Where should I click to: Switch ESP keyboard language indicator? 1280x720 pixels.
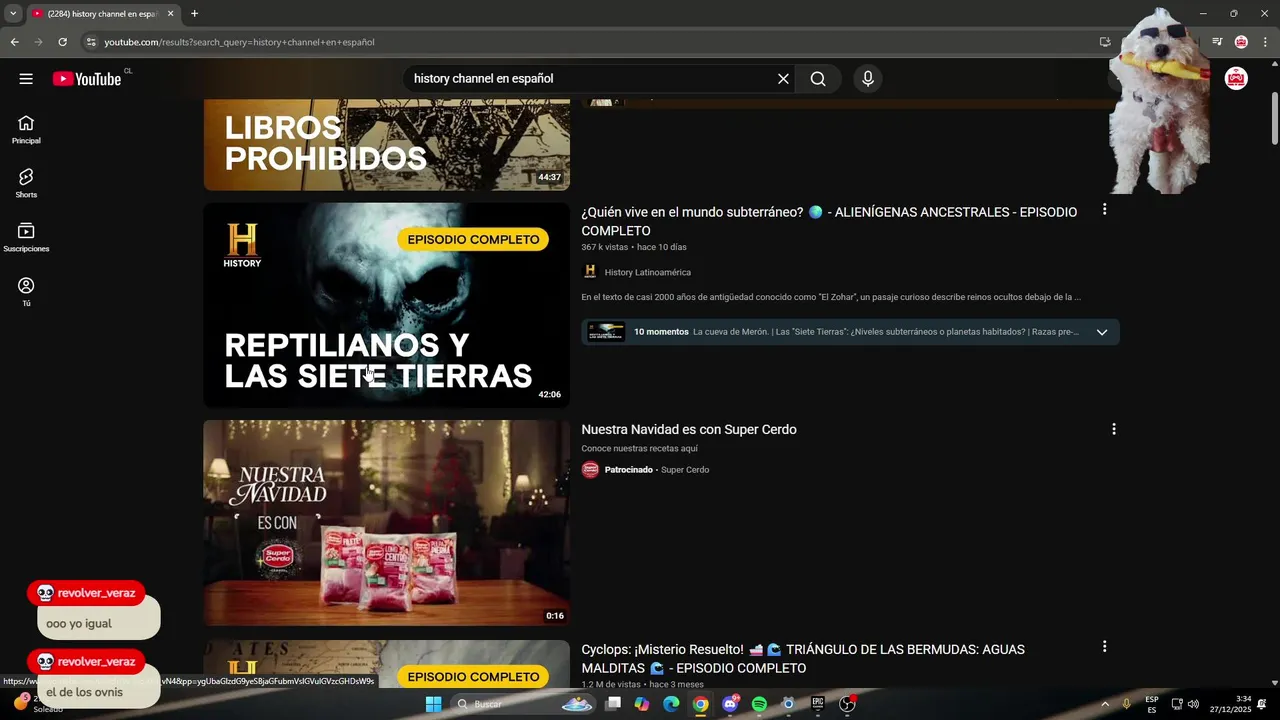[x=1152, y=704]
